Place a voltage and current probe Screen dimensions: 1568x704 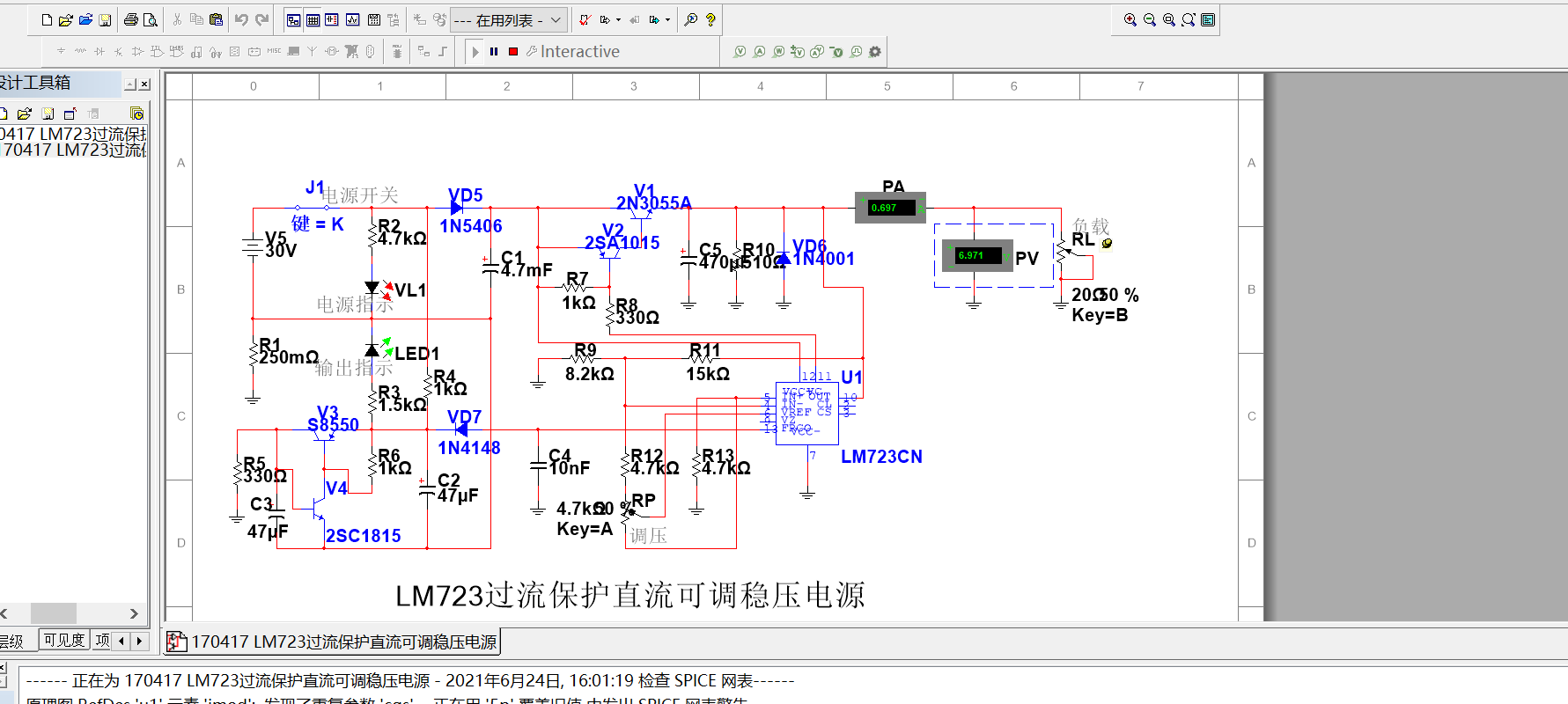point(817,52)
